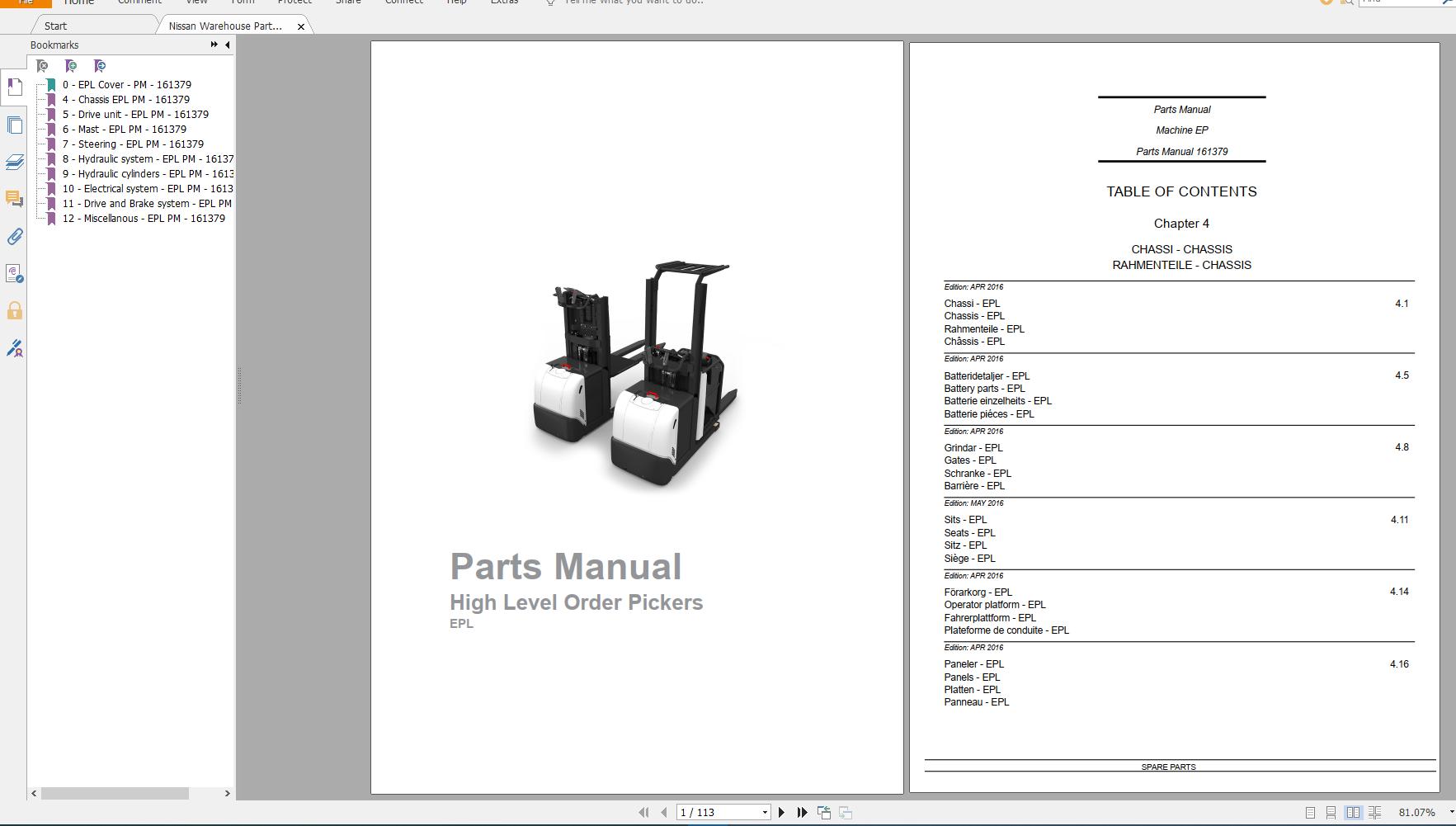Screen dimensions: 1456x826
Task: Switch to the Start tab
Action: click(56, 26)
